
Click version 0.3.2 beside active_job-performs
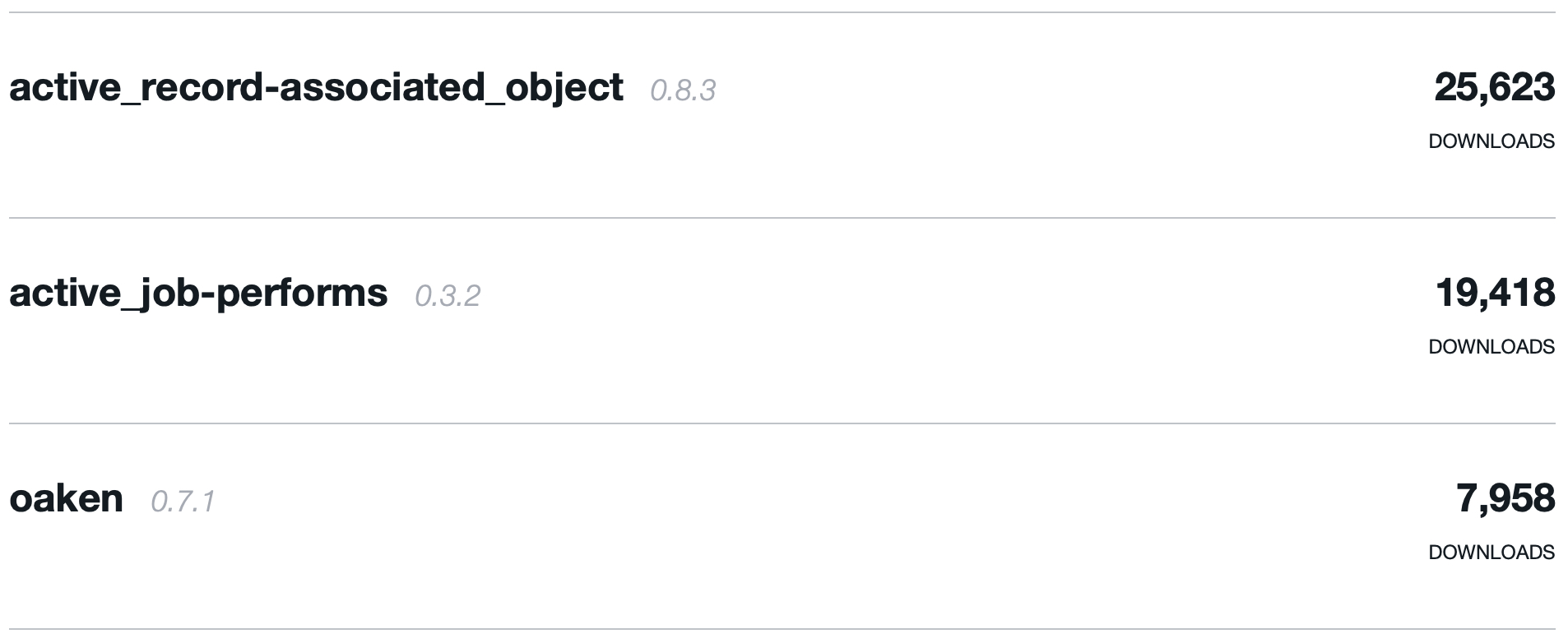coord(448,296)
